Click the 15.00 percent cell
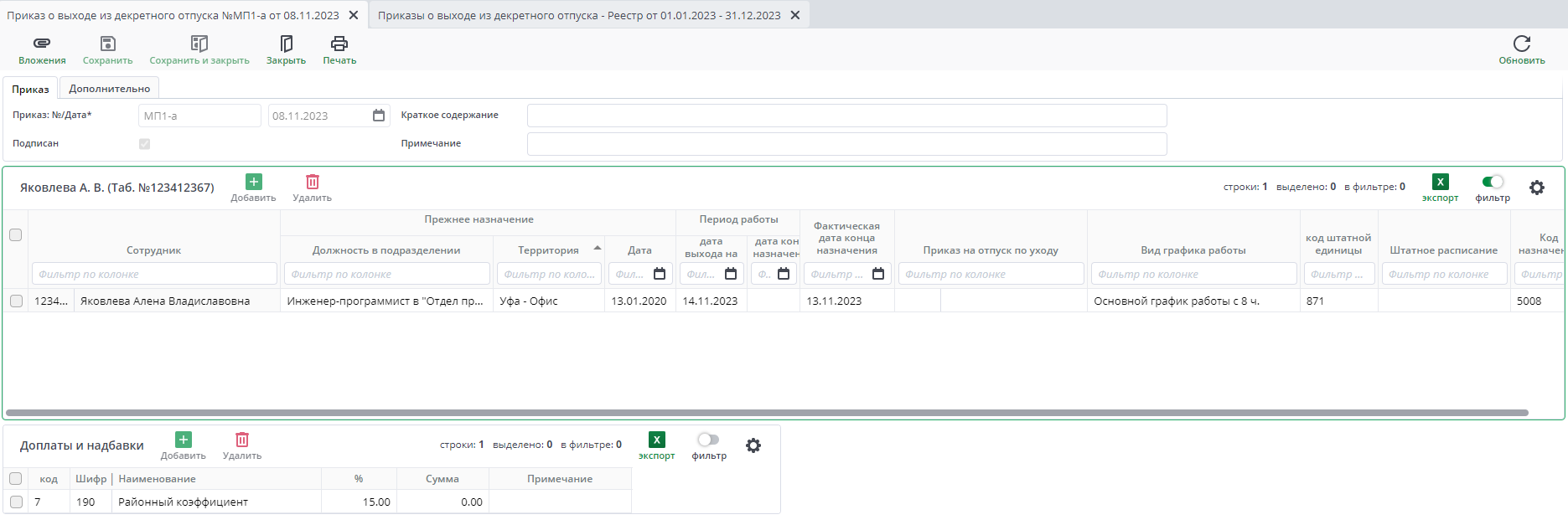 (359, 502)
